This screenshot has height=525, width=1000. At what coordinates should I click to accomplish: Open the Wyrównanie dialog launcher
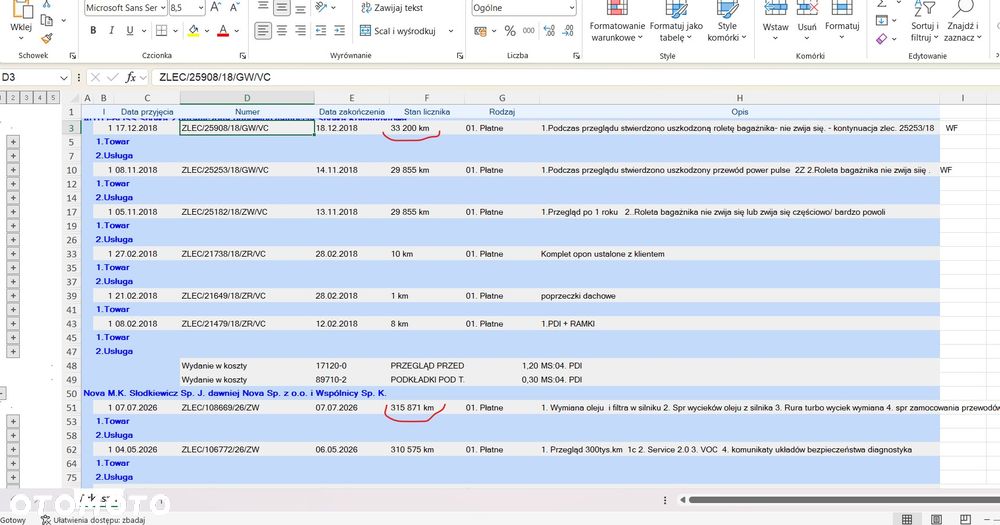(x=460, y=56)
